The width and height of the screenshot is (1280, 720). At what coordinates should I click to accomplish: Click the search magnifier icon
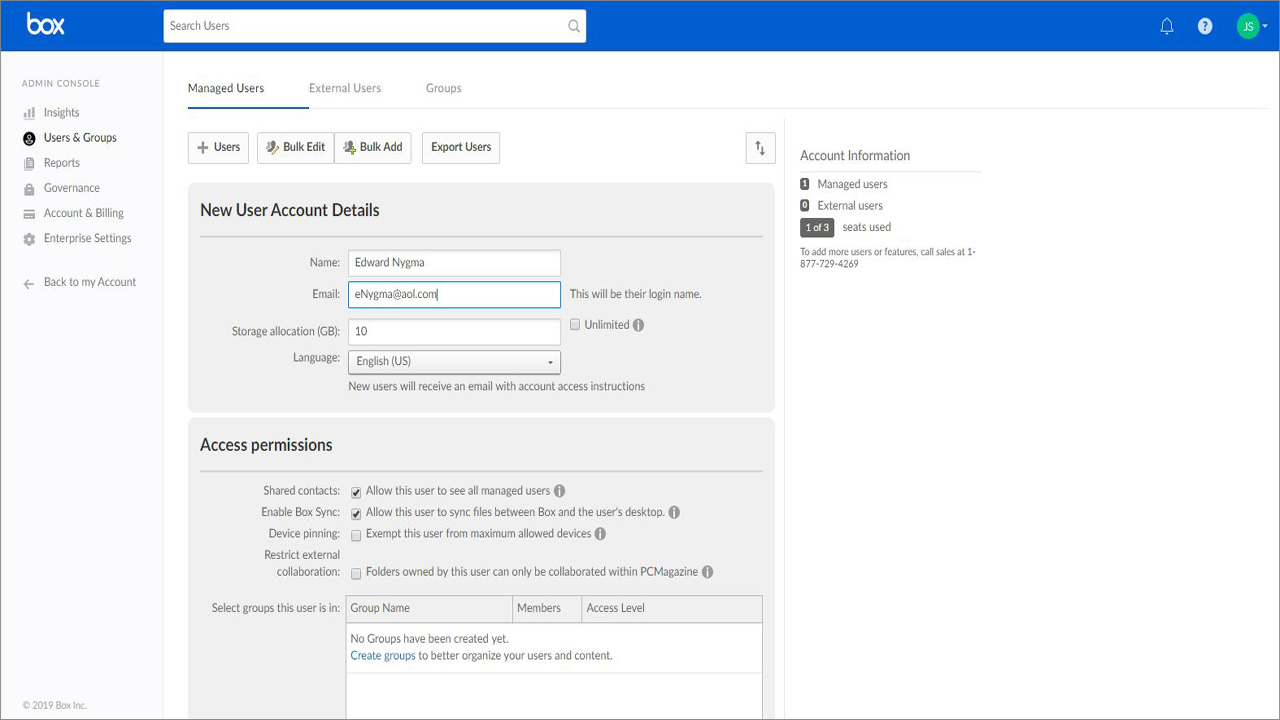(x=574, y=26)
